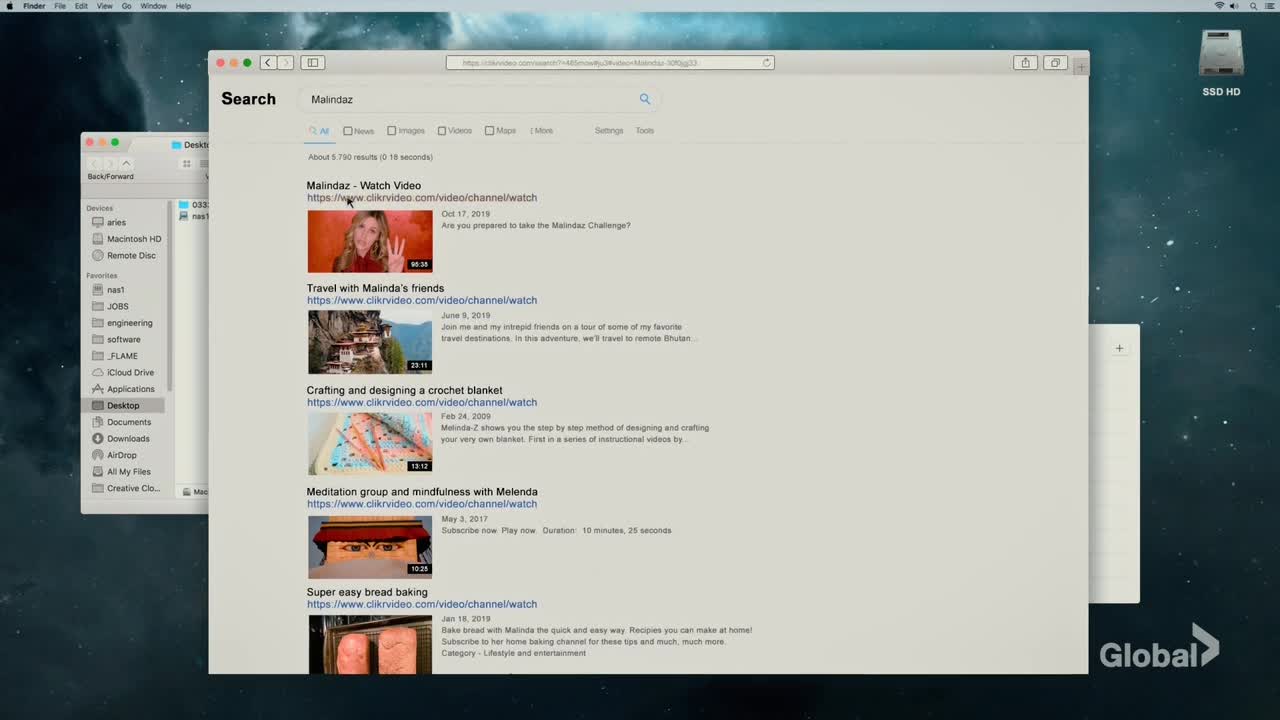Expand the More search filter menu

[x=541, y=131]
